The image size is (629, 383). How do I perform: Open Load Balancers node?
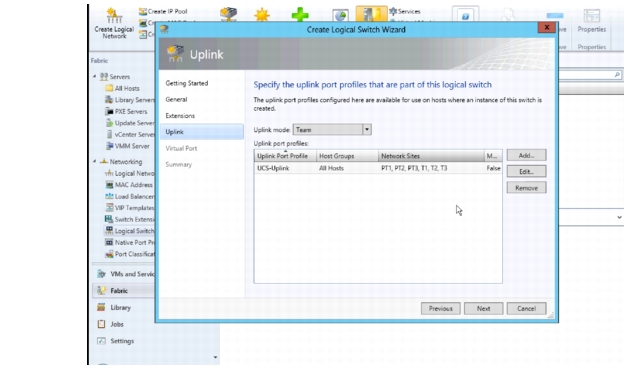130,197
